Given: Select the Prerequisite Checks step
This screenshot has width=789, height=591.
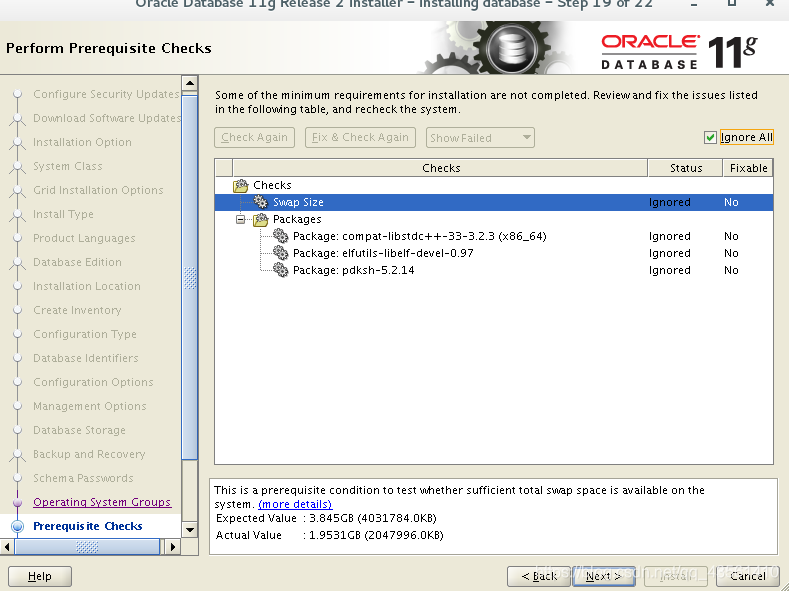Looking at the screenshot, I should point(88,526).
